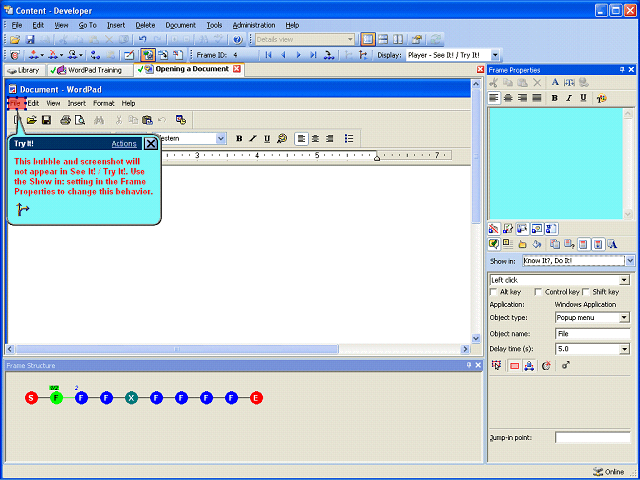Image resolution: width=640 pixels, height=480 pixels.
Task: Select the green F frame node
Action: 56,398
